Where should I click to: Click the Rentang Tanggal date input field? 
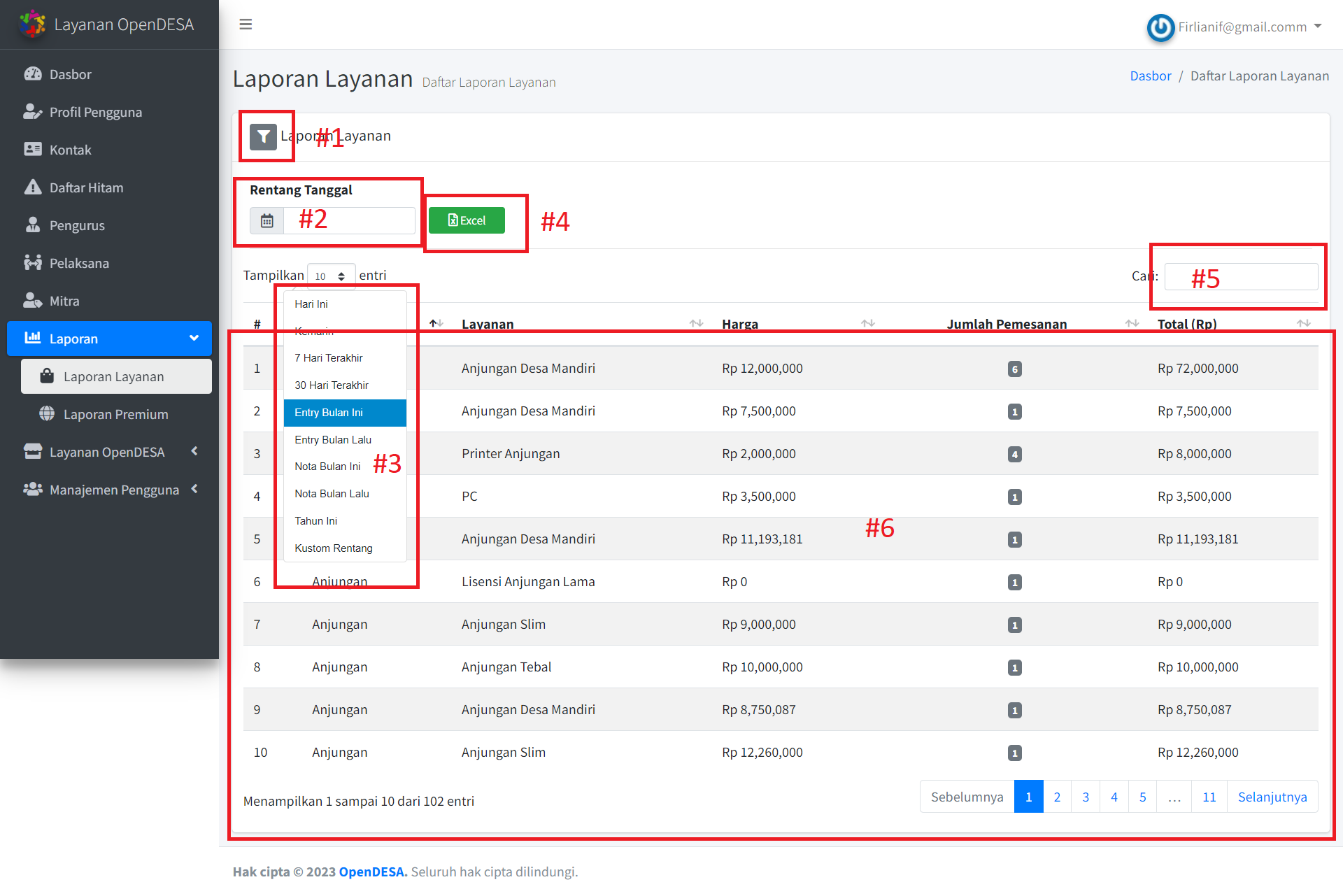(349, 221)
